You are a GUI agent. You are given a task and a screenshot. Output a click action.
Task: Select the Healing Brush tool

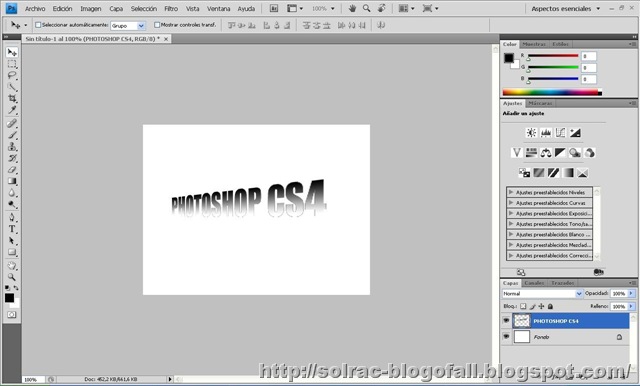point(12,123)
